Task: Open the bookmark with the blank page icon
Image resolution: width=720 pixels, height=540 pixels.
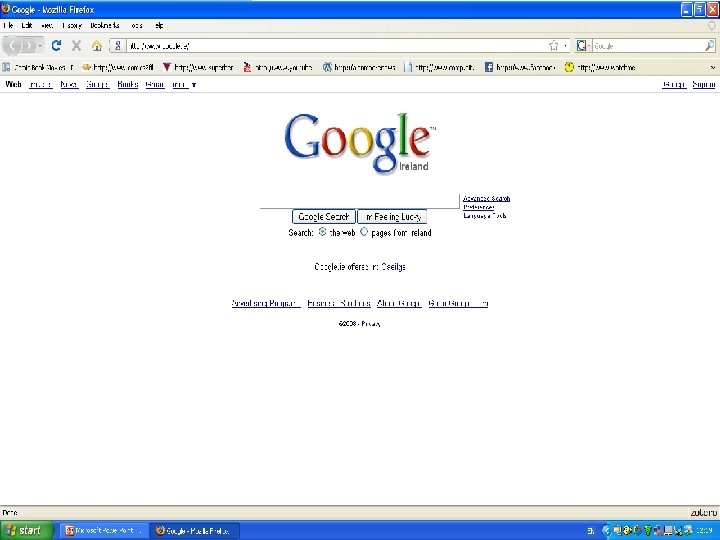Action: 439,68
